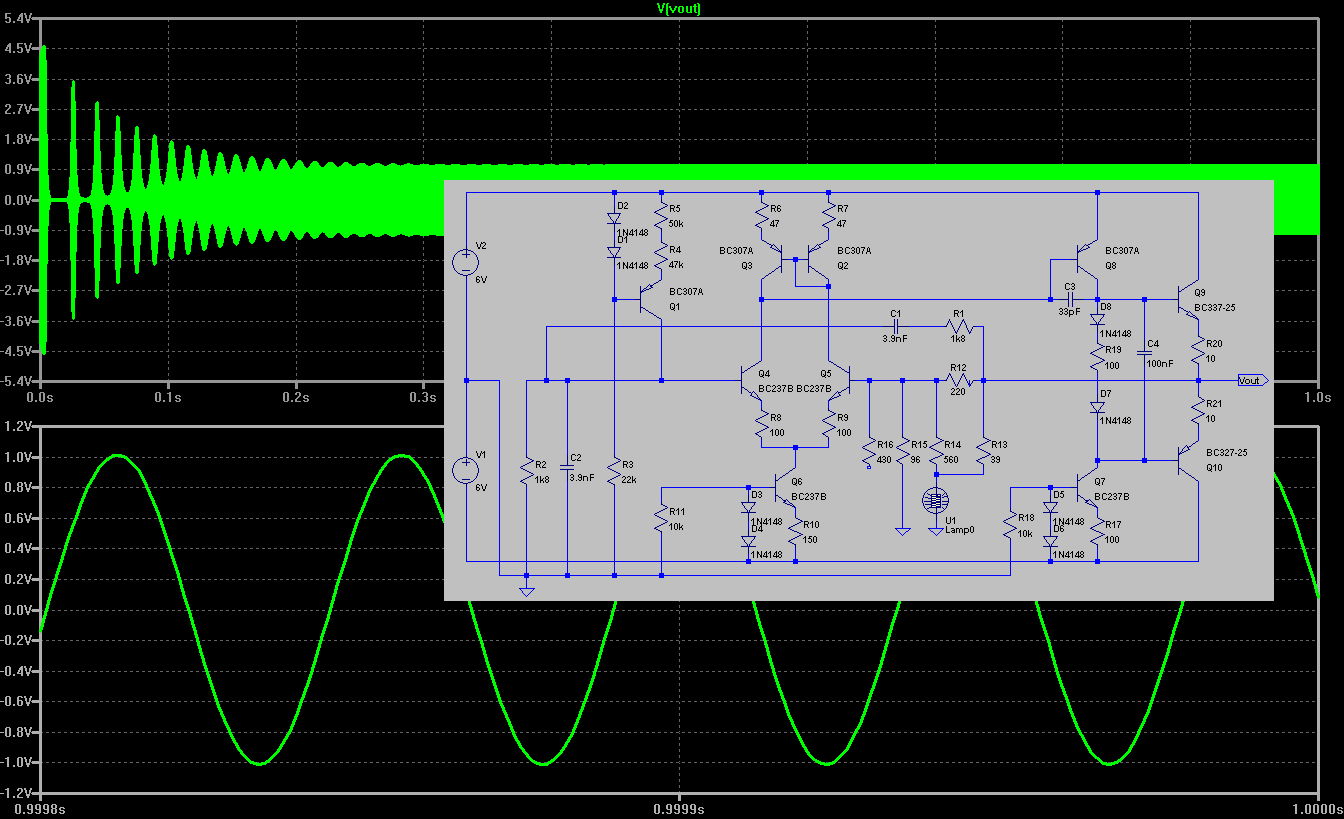Image resolution: width=1344 pixels, height=819 pixels.
Task: Select output transistor Q10 symbol
Action: (1187, 461)
